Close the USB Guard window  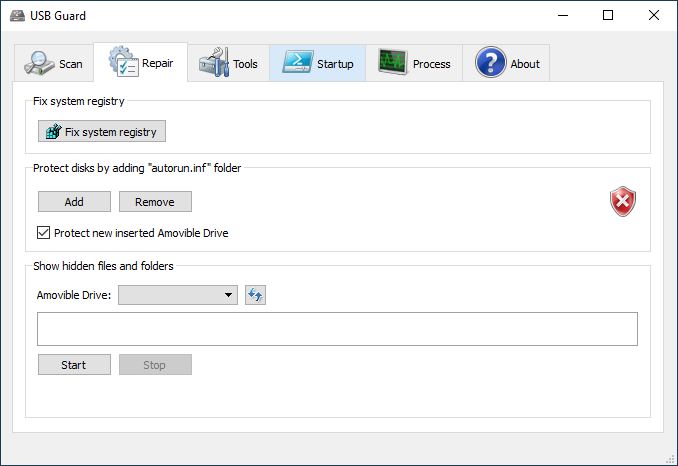coord(654,16)
